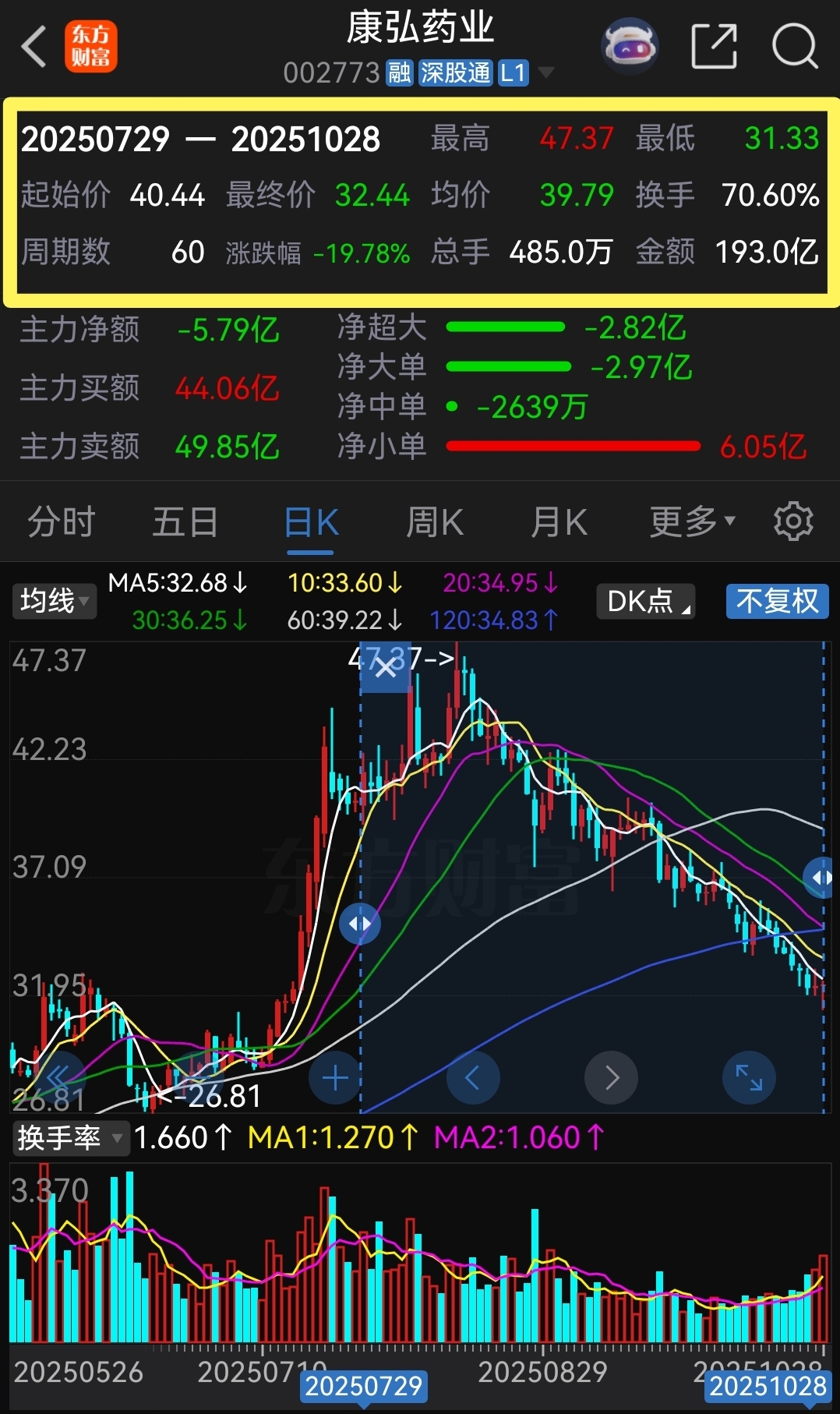Tap the 净中单 value -2639万
The width and height of the screenshot is (840, 1414).
click(x=532, y=407)
